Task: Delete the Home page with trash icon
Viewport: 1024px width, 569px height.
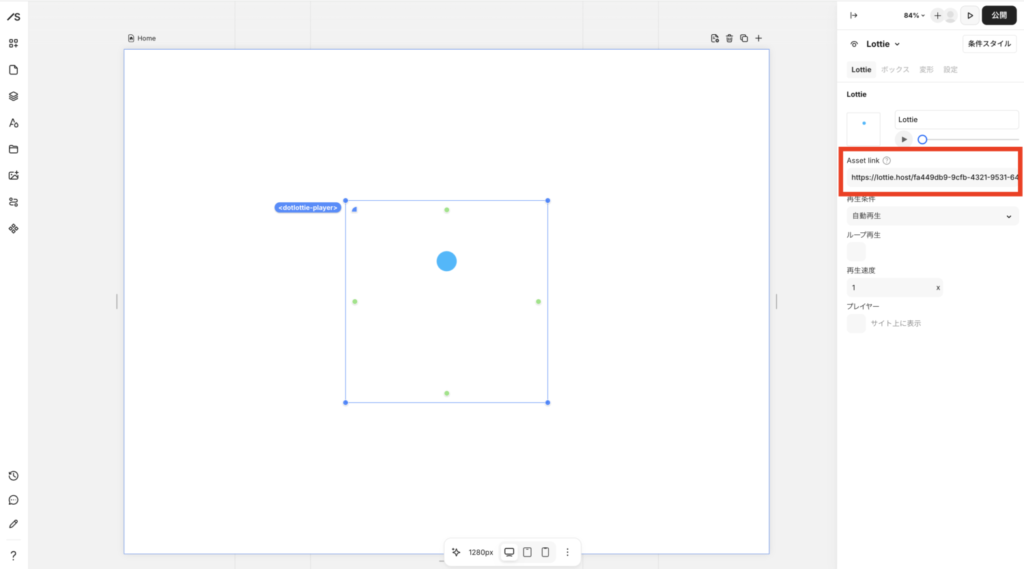Action: click(729, 38)
